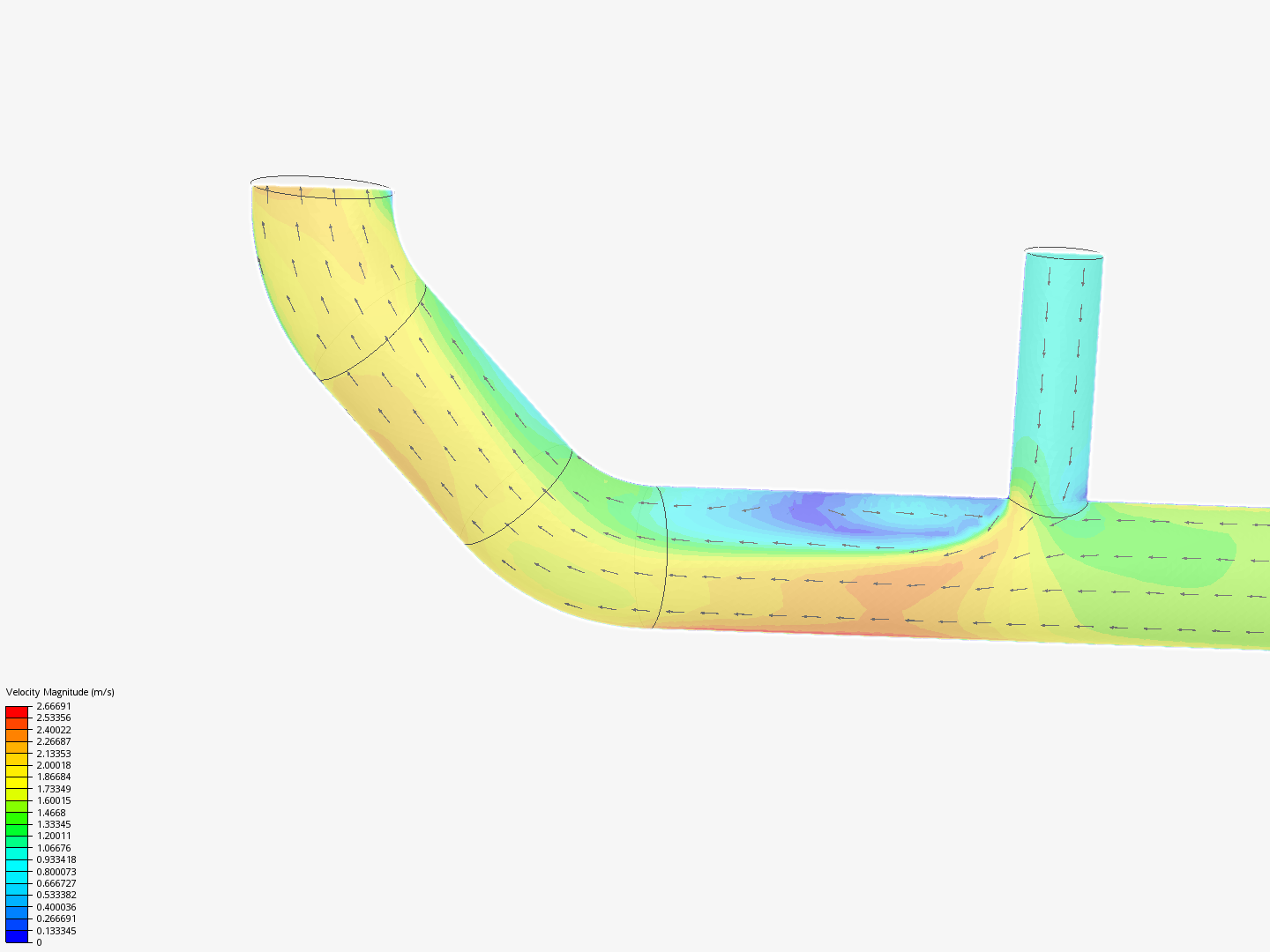Select the dark blue swatch above 0

(17, 936)
